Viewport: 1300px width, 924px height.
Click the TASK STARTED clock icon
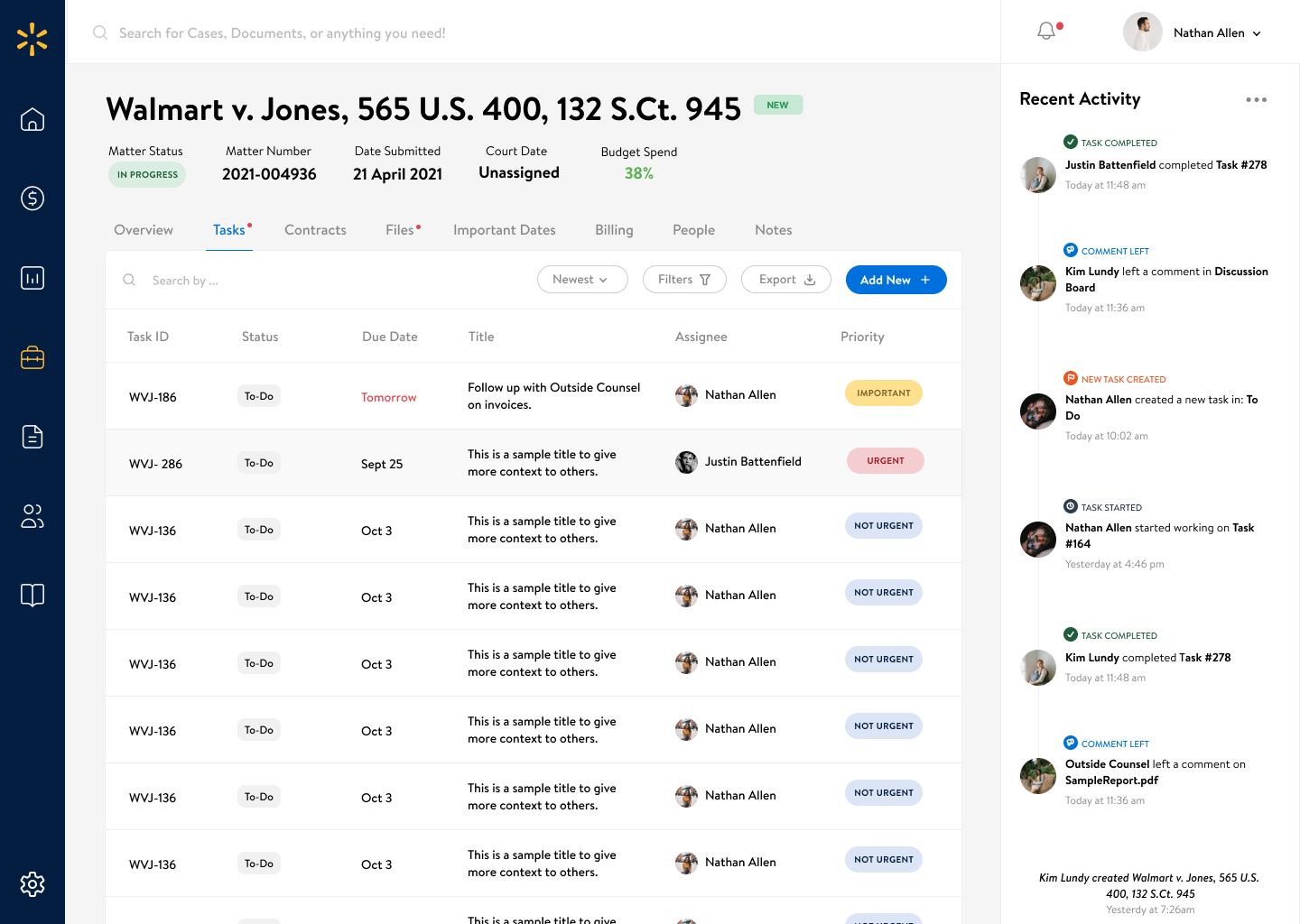[1071, 506]
